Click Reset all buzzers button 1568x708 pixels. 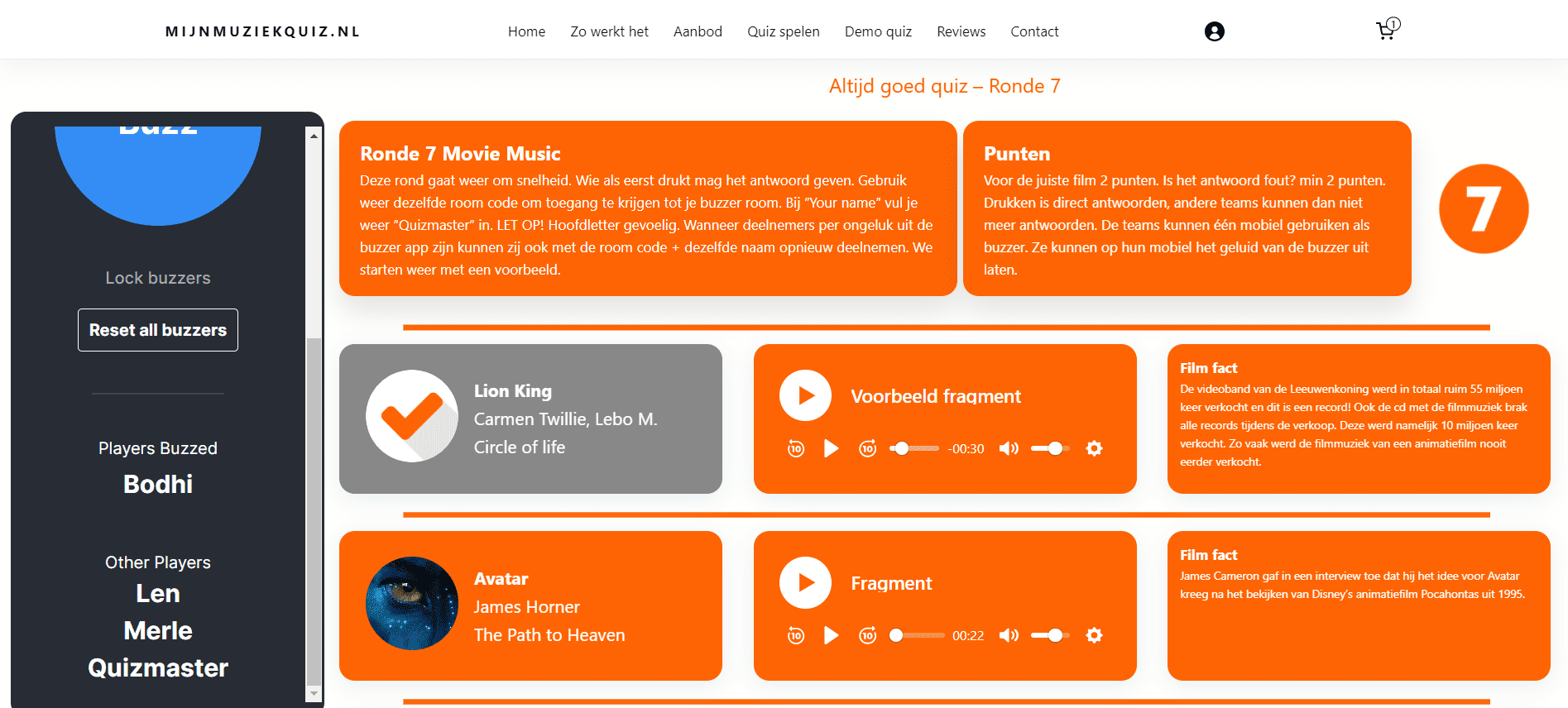[158, 330]
